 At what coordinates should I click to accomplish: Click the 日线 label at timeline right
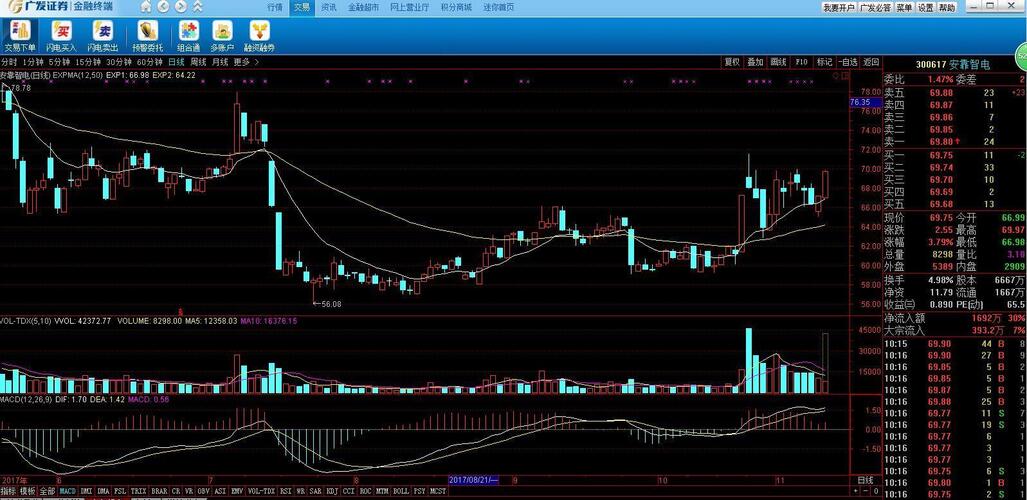866,480
